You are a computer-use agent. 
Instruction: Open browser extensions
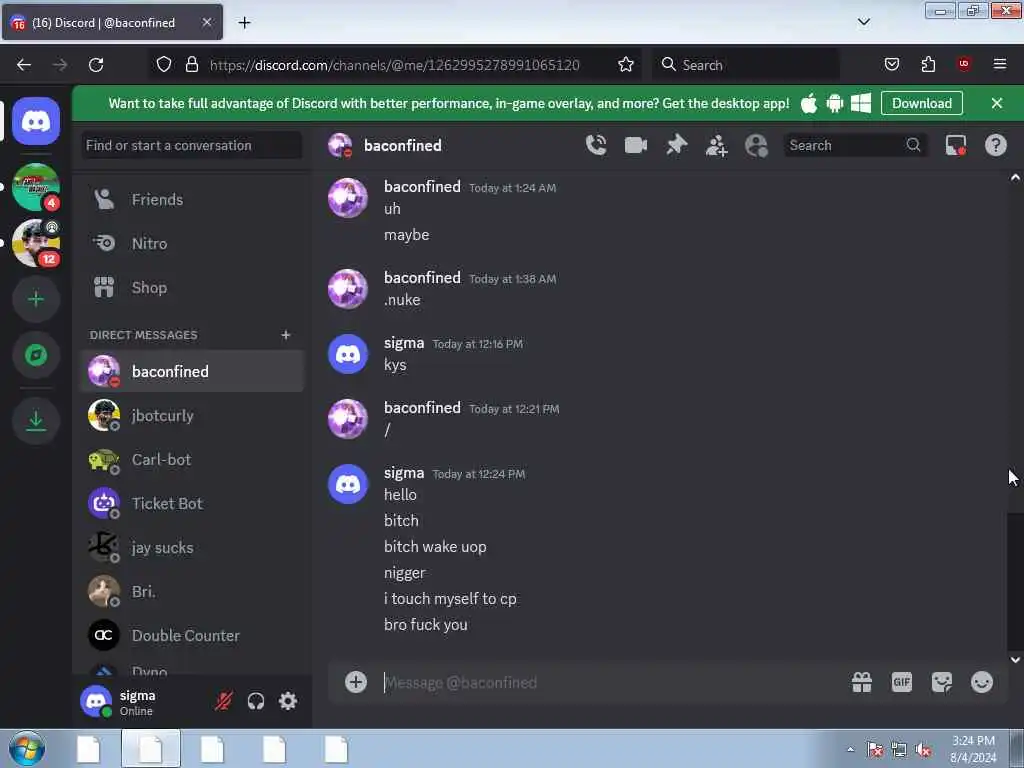coord(928,64)
